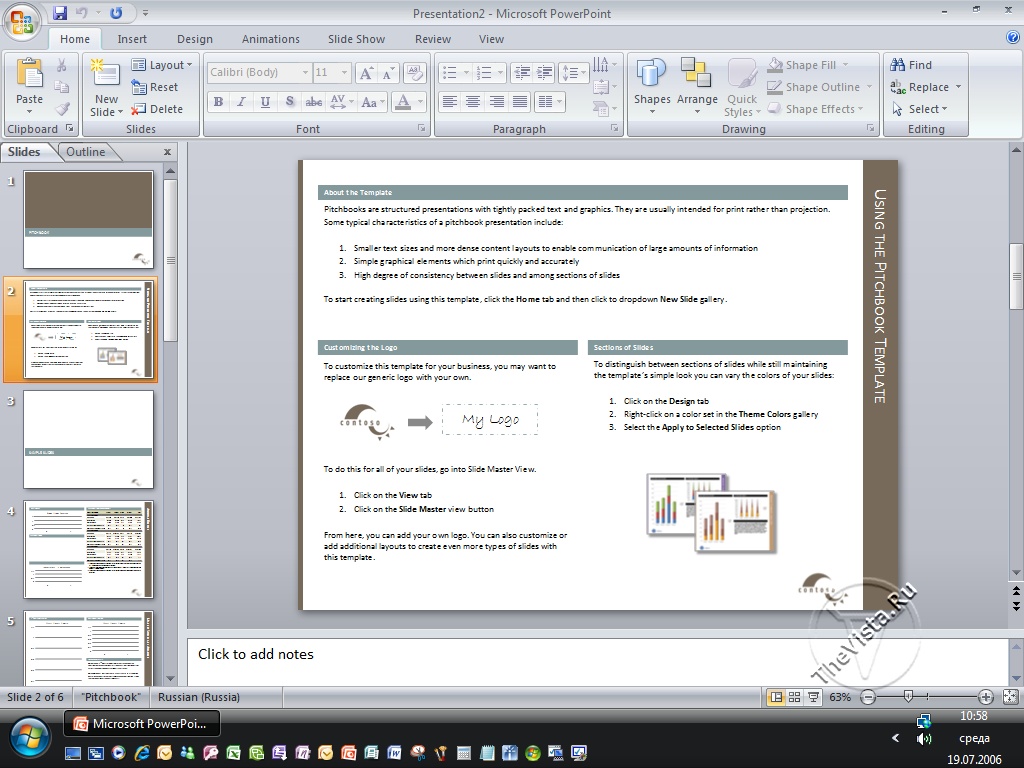
Task: Click the Format Painter brush icon
Action: coord(62,109)
